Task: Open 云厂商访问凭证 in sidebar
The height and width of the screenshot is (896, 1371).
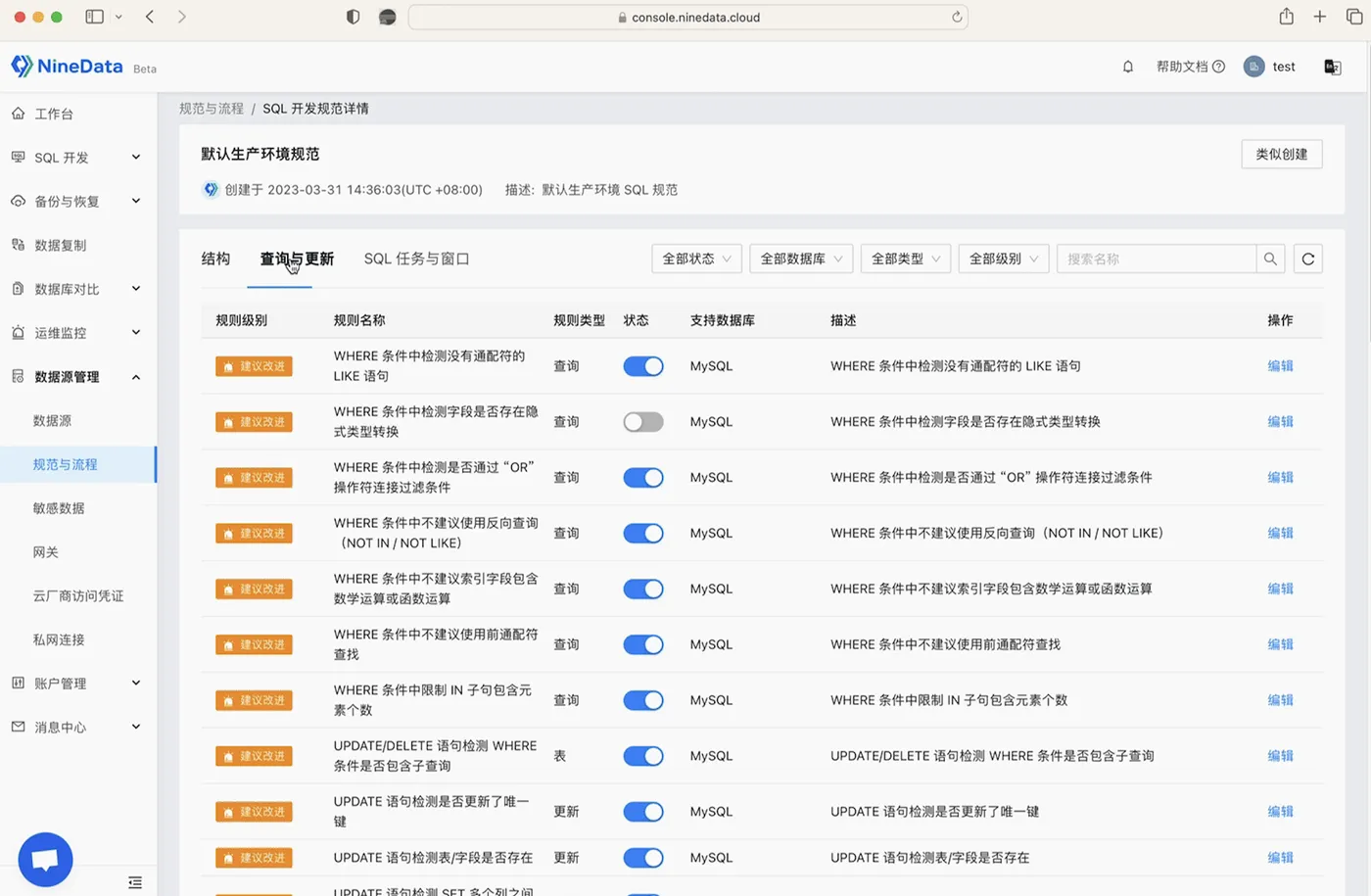Action: [x=78, y=595]
